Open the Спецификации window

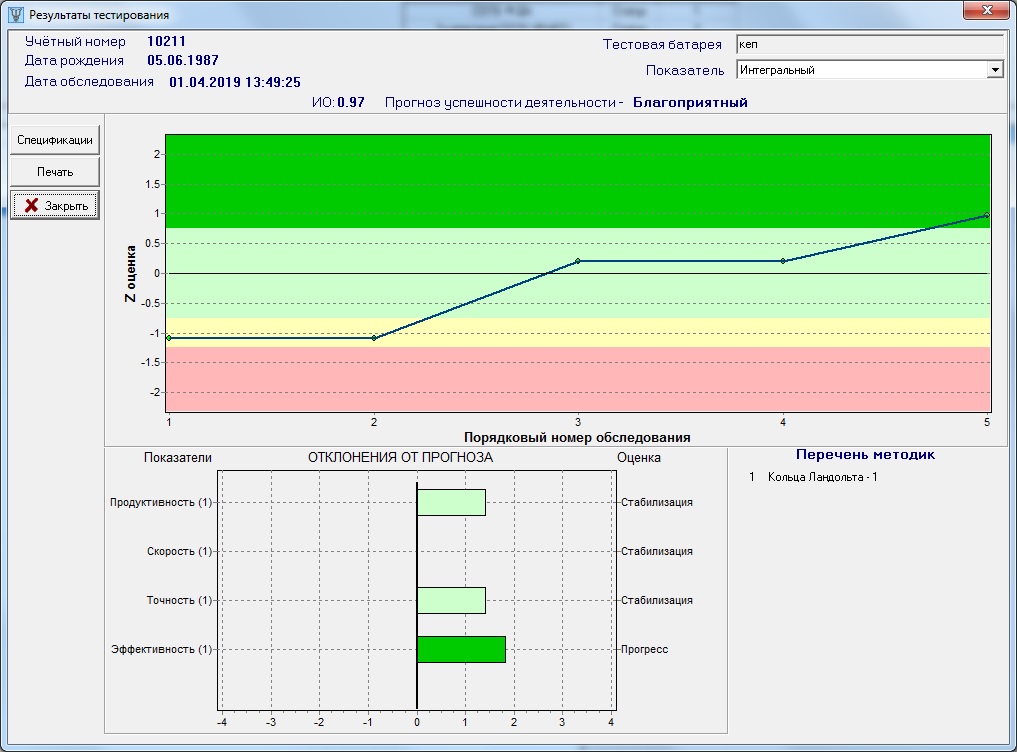(55, 140)
